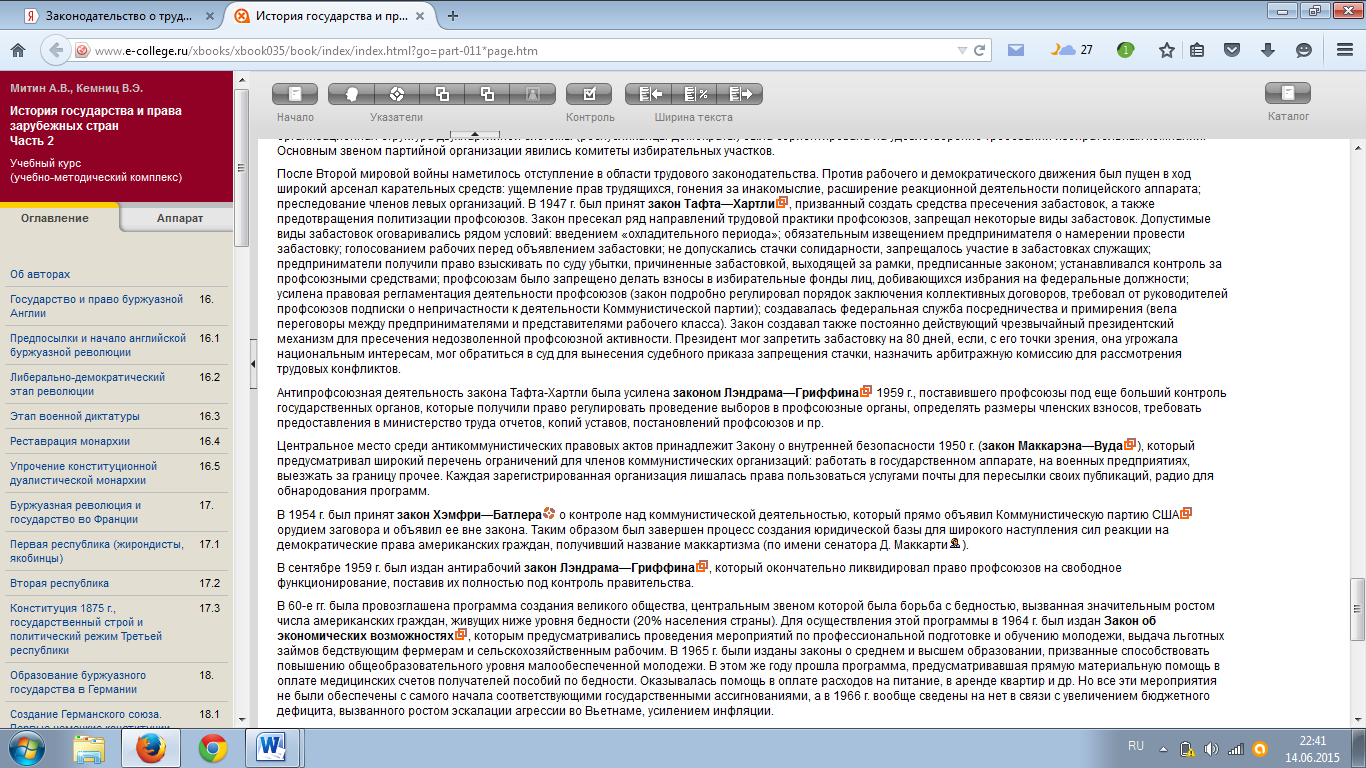Open Первая республика (жирондисты, якобинцы) section
Image resolution: width=1366 pixels, height=768 pixels.
(x=96, y=551)
